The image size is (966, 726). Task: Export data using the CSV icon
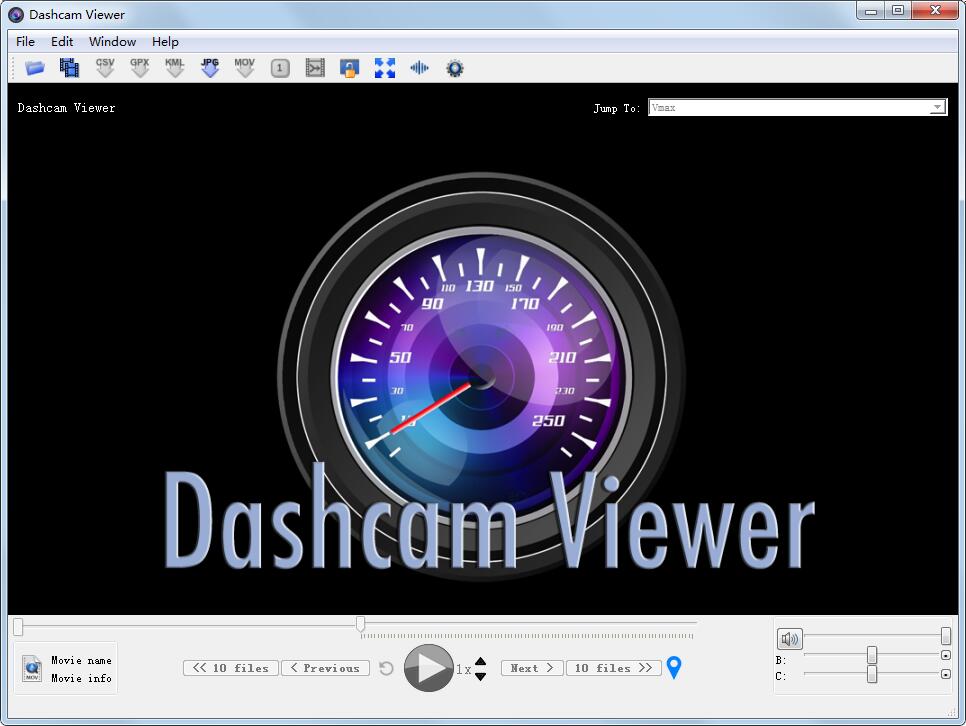(105, 66)
